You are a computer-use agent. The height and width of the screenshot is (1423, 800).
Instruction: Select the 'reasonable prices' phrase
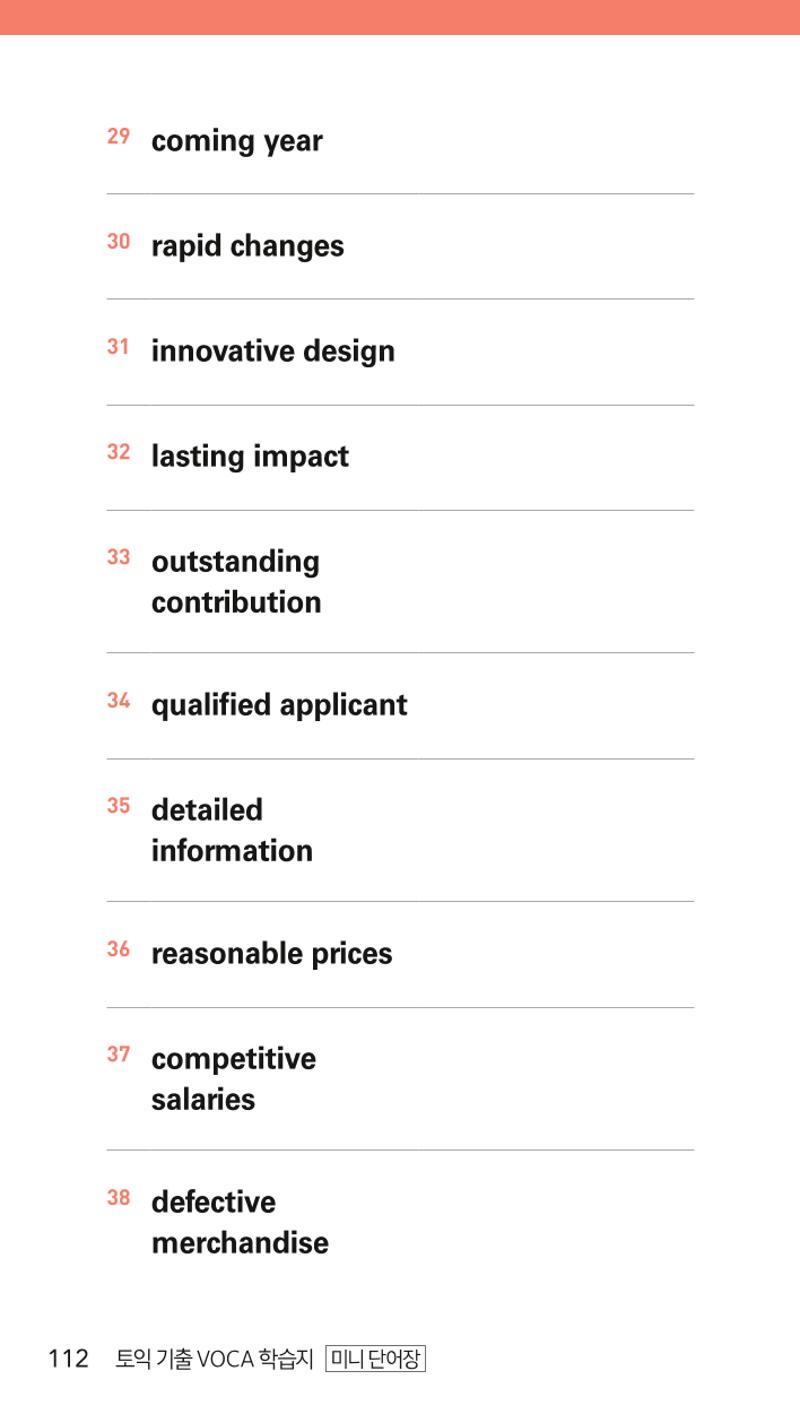coord(272,954)
